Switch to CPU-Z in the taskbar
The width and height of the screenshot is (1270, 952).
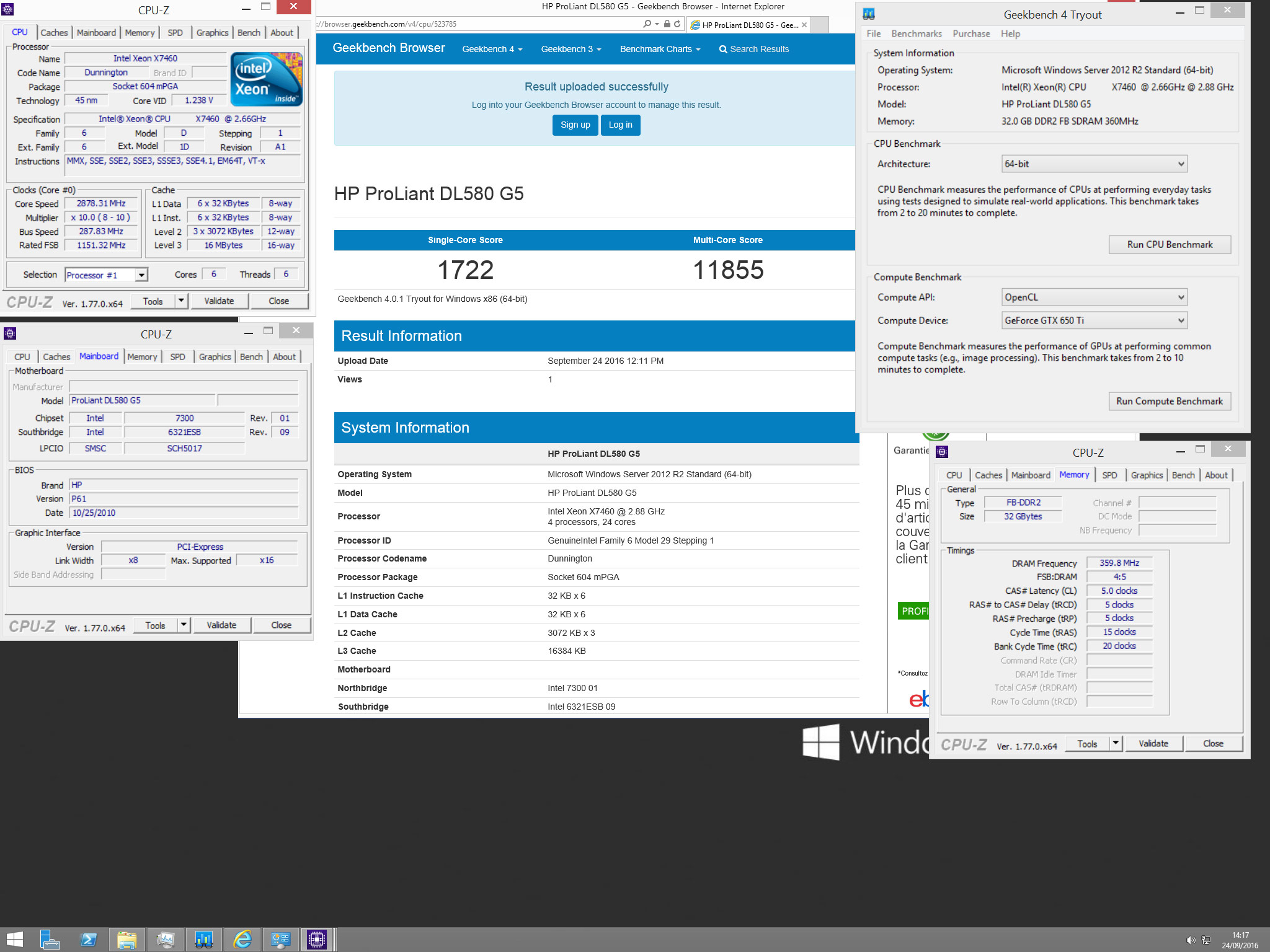(x=317, y=940)
